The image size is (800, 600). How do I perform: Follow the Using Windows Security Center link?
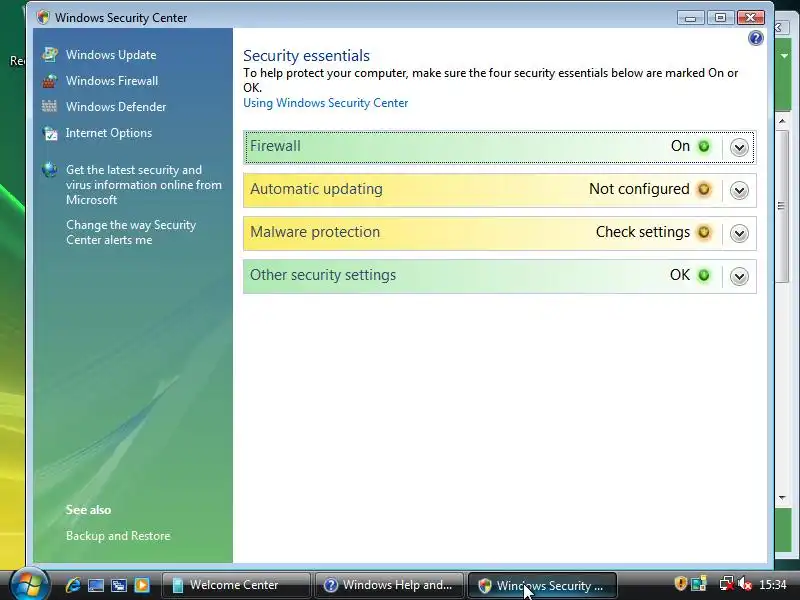[326, 103]
